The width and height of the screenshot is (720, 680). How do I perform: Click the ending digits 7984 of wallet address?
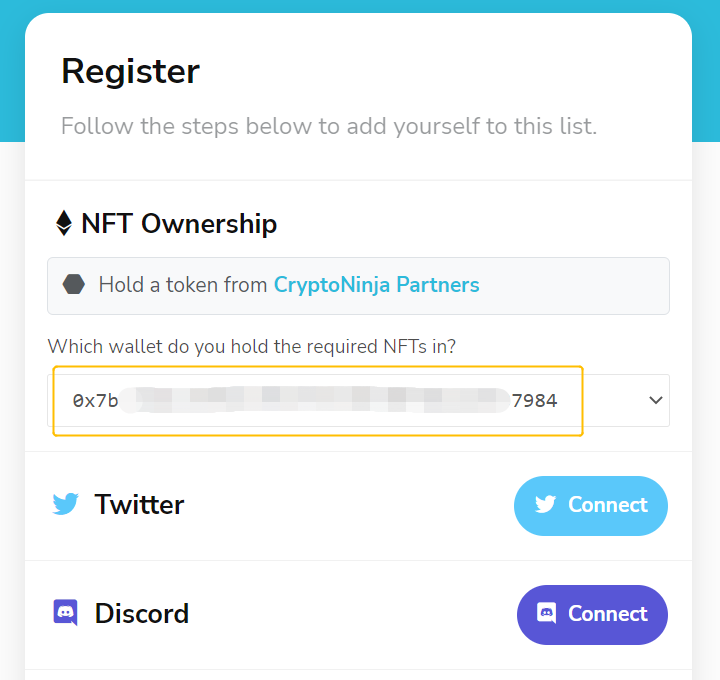pos(534,401)
